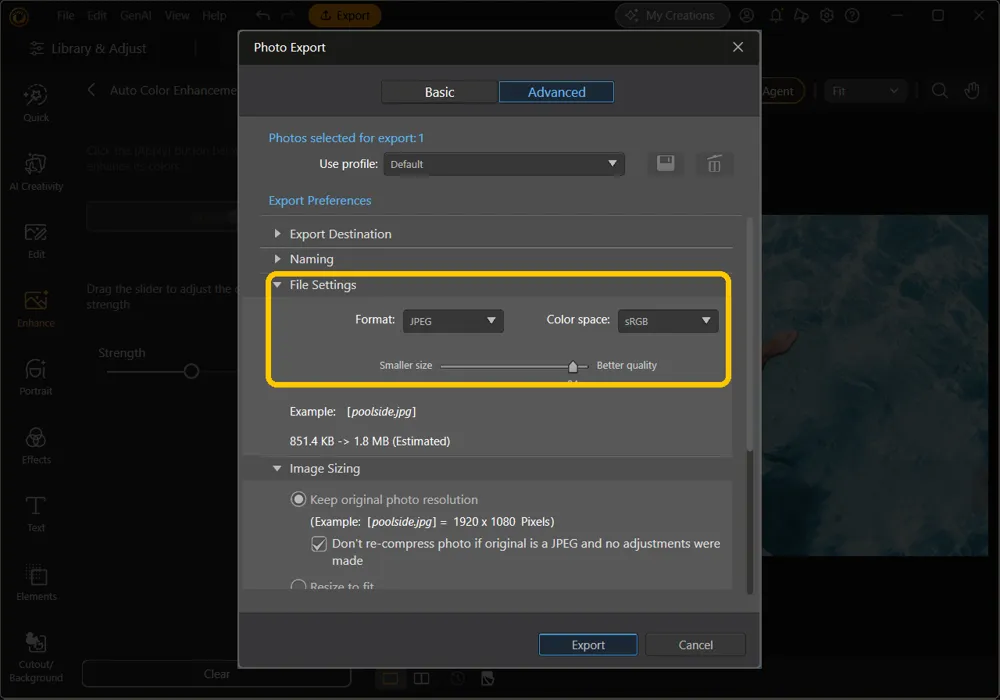Select Keep original photo resolution radio
Image resolution: width=1000 pixels, height=700 pixels.
click(x=298, y=499)
